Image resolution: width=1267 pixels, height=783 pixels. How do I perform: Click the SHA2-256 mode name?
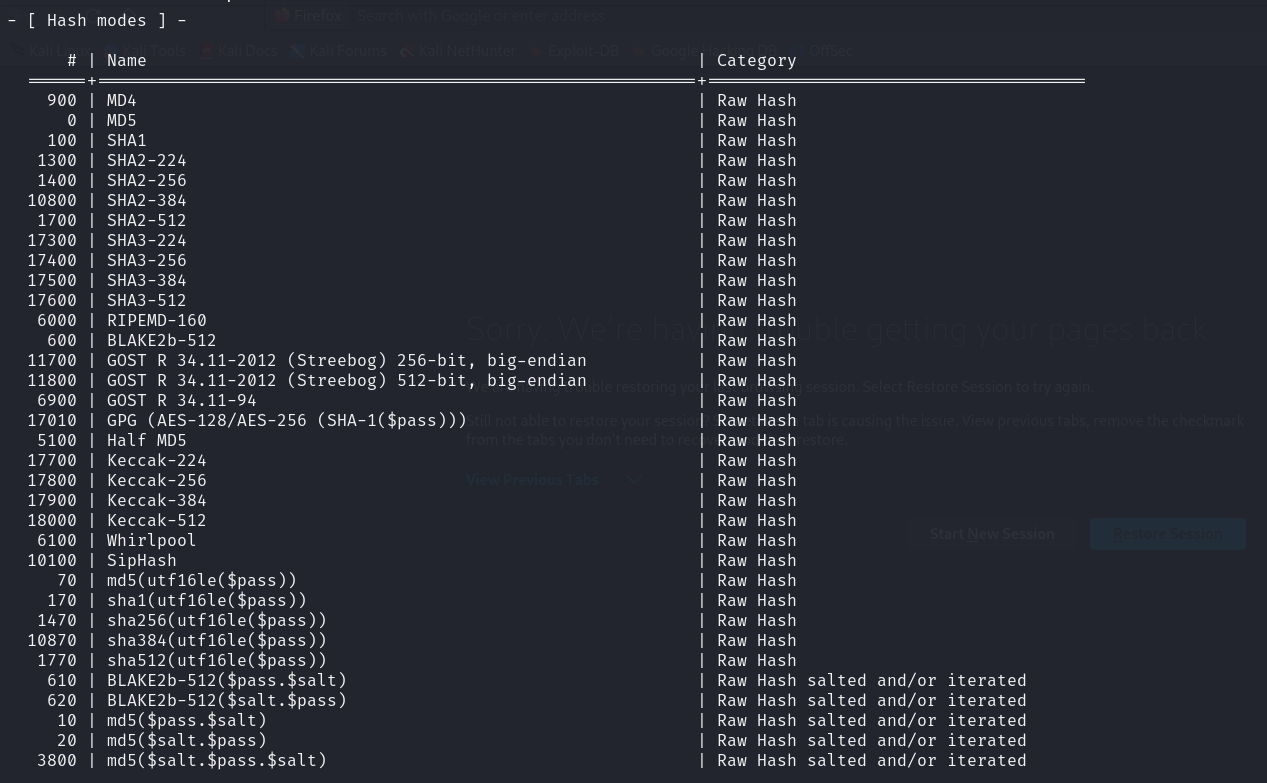coord(147,180)
